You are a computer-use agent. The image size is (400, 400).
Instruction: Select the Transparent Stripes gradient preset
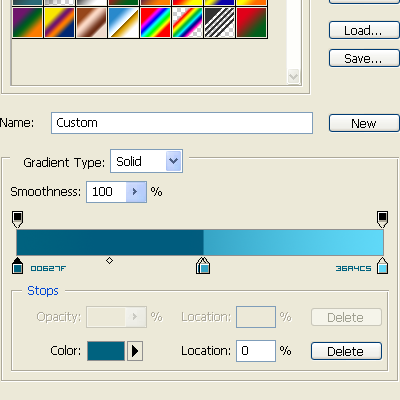click(x=220, y=22)
